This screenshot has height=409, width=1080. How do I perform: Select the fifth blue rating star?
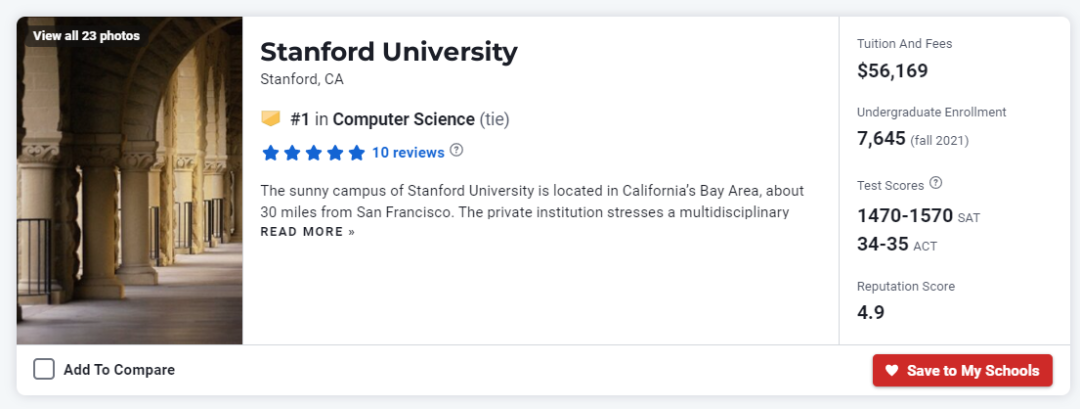[x=356, y=153]
